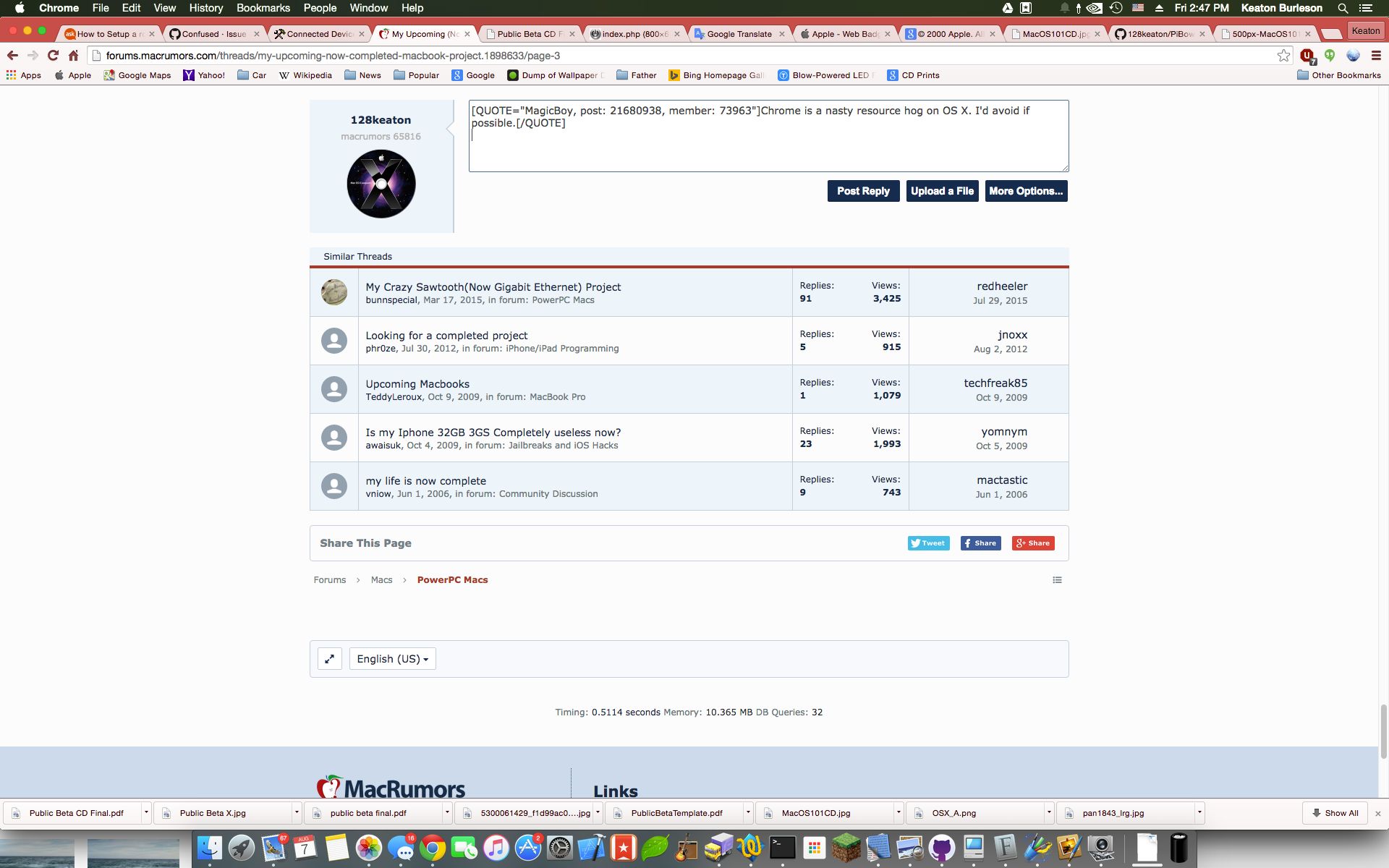Click 128keaton avatar image
Screen dimensions: 1389x868
coord(381,184)
